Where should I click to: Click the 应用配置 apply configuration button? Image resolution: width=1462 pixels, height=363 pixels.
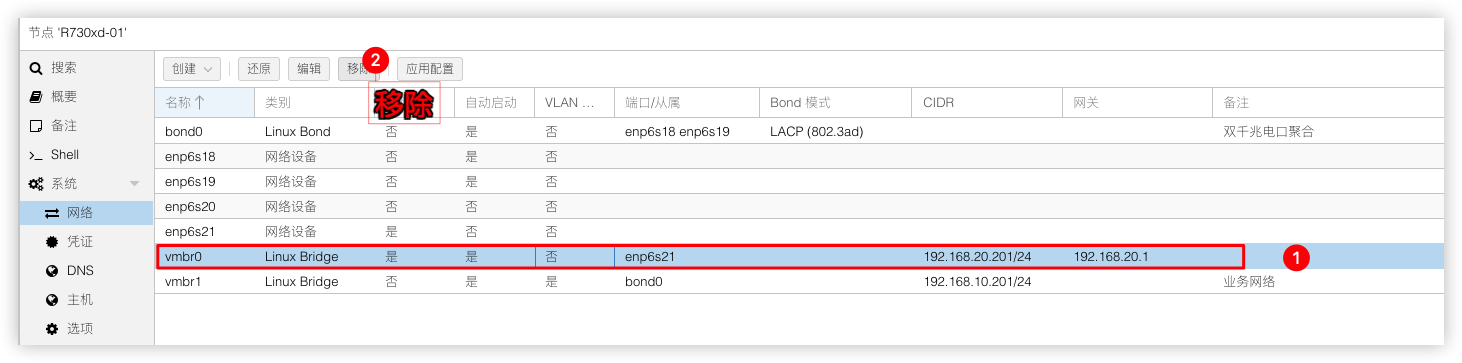click(x=430, y=69)
